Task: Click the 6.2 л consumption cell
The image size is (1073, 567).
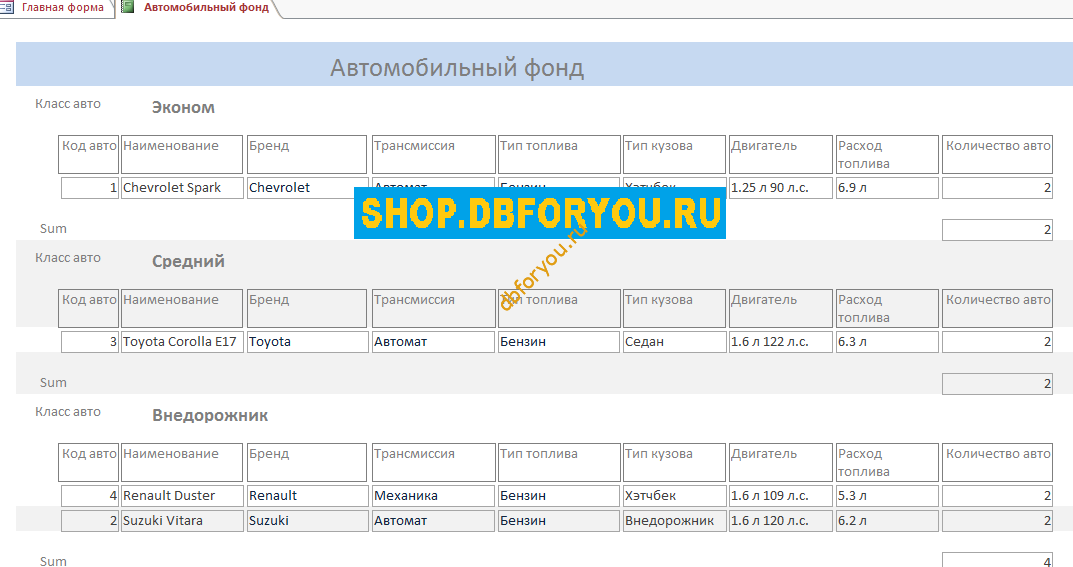Action: 887,521
